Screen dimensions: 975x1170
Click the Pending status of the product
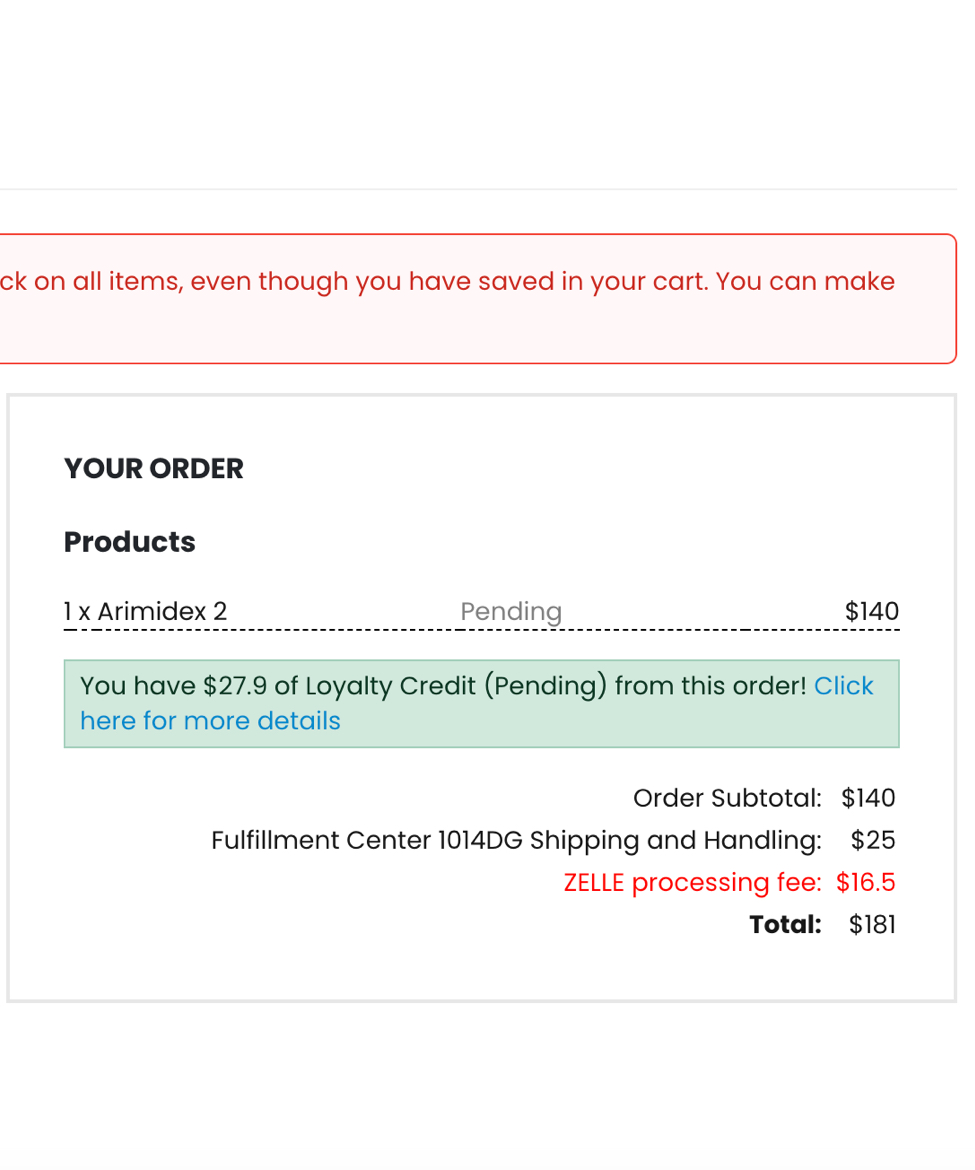[511, 611]
